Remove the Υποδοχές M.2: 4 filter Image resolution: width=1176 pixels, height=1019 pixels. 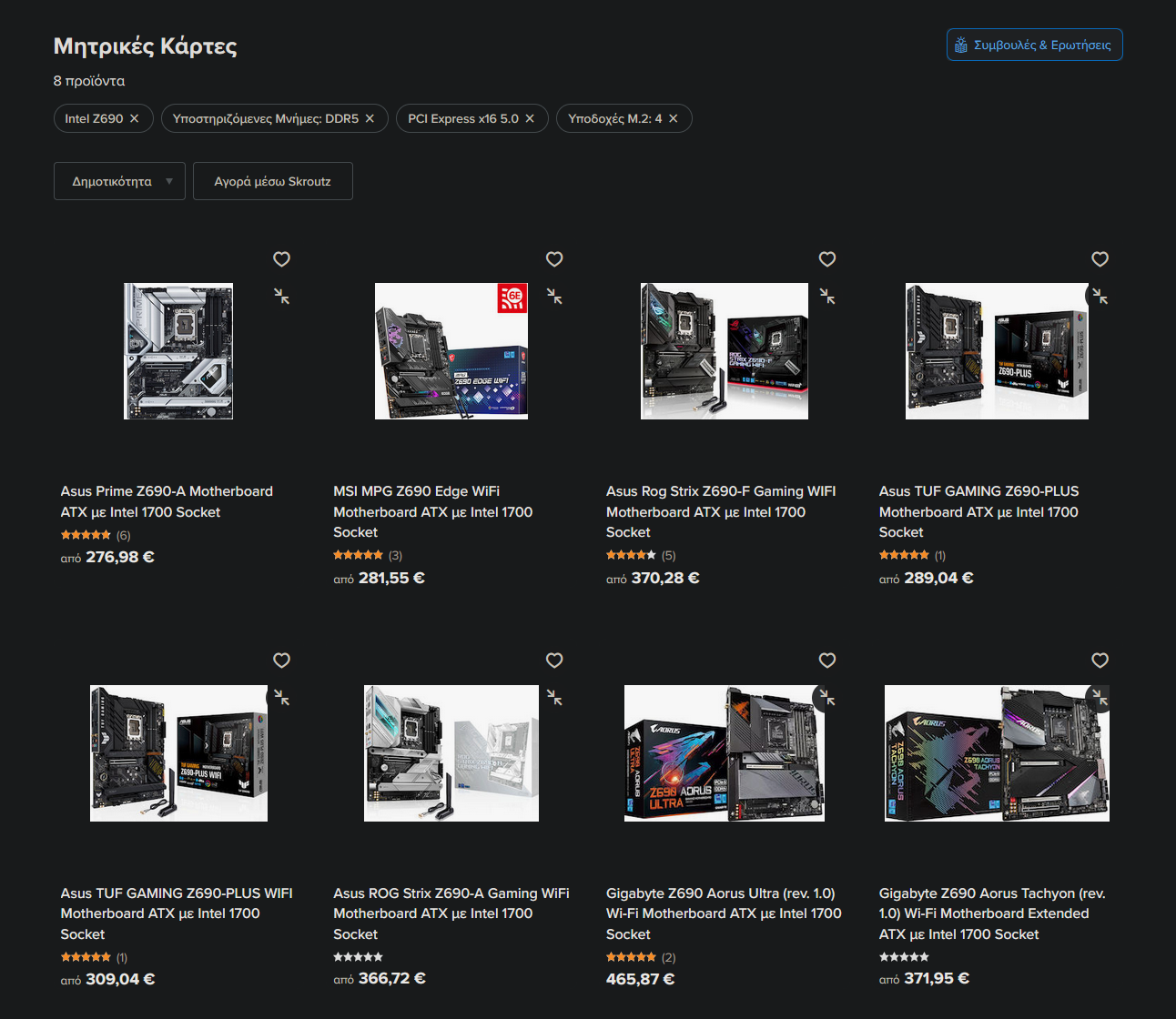tap(674, 118)
